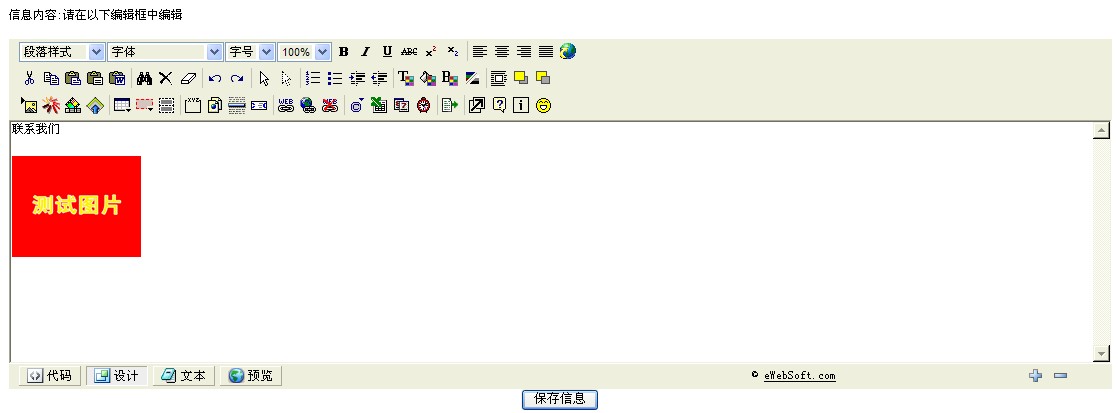Viewport: 1118px width, 413px height.
Task: Center align the text
Action: click(502, 51)
